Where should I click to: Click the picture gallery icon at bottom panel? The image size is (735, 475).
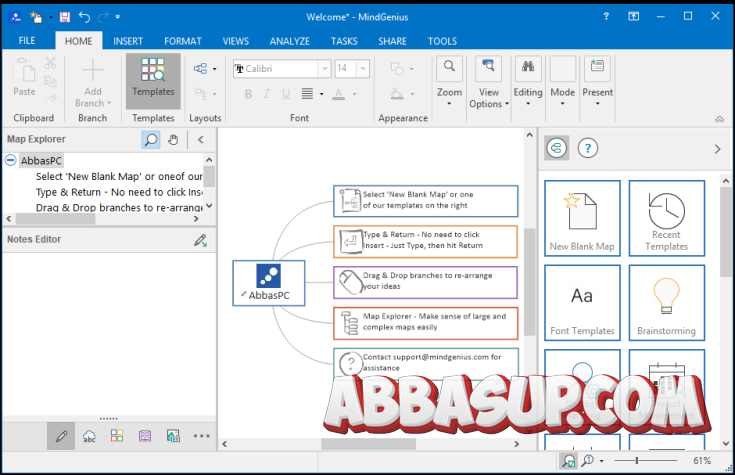pyautogui.click(x=173, y=436)
